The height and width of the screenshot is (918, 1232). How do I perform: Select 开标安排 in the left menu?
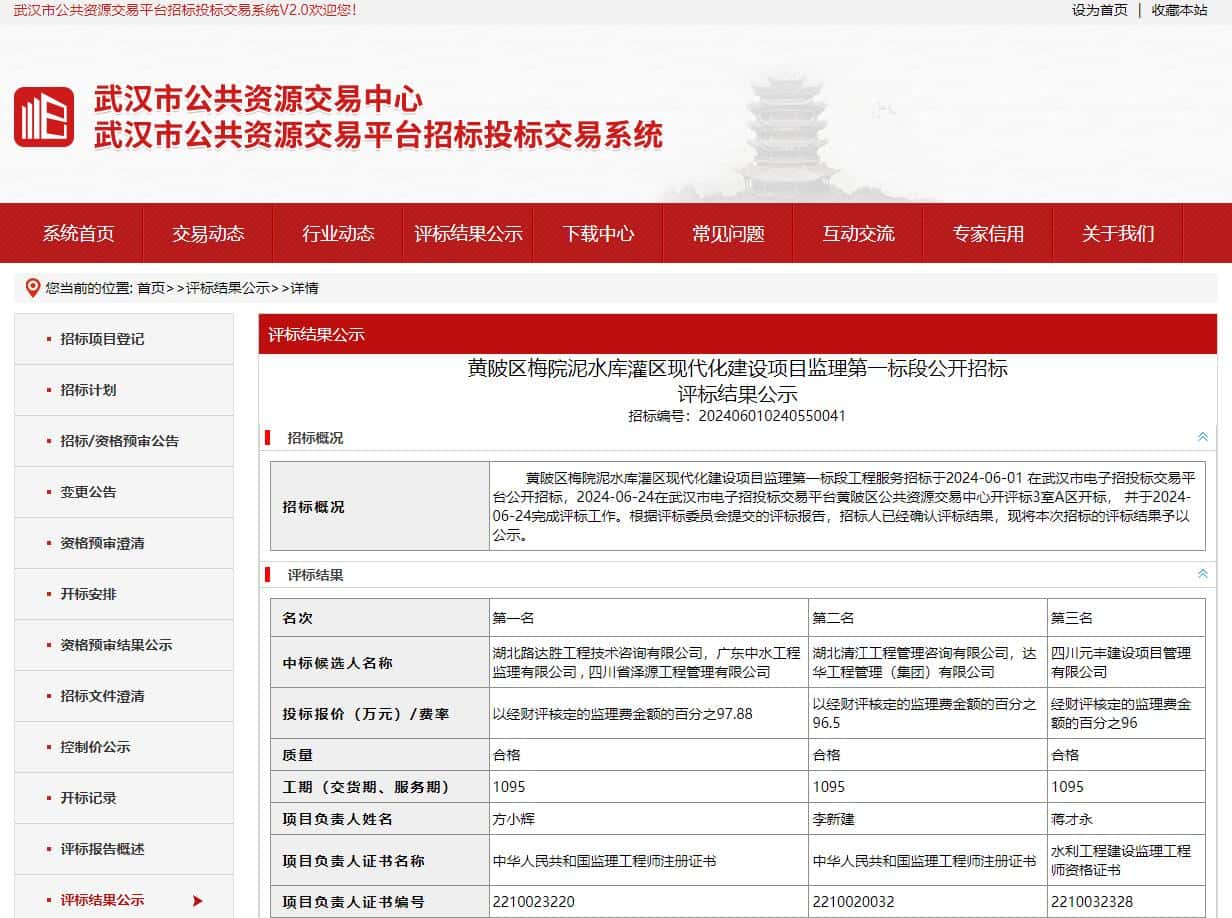(88, 594)
